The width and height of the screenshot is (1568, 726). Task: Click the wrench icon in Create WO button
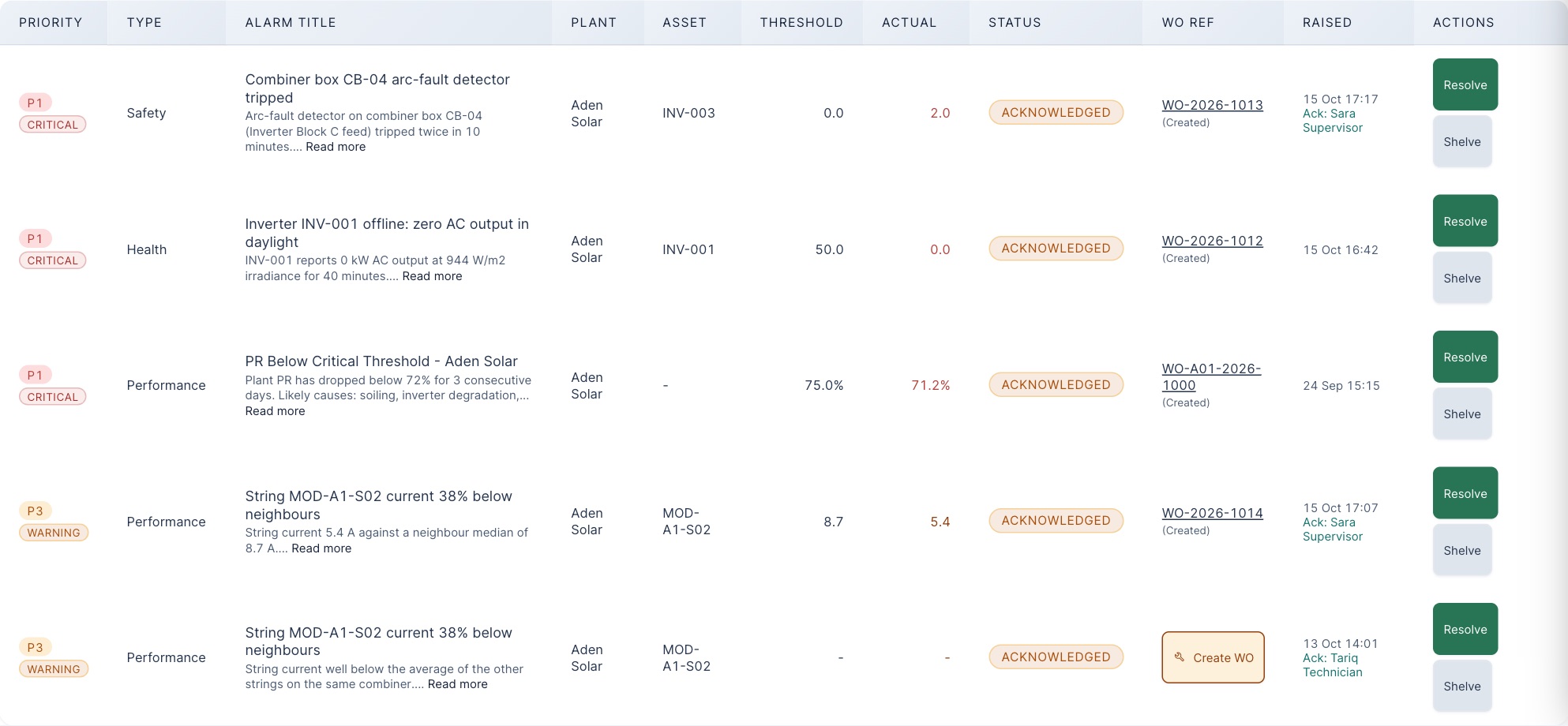(1179, 657)
